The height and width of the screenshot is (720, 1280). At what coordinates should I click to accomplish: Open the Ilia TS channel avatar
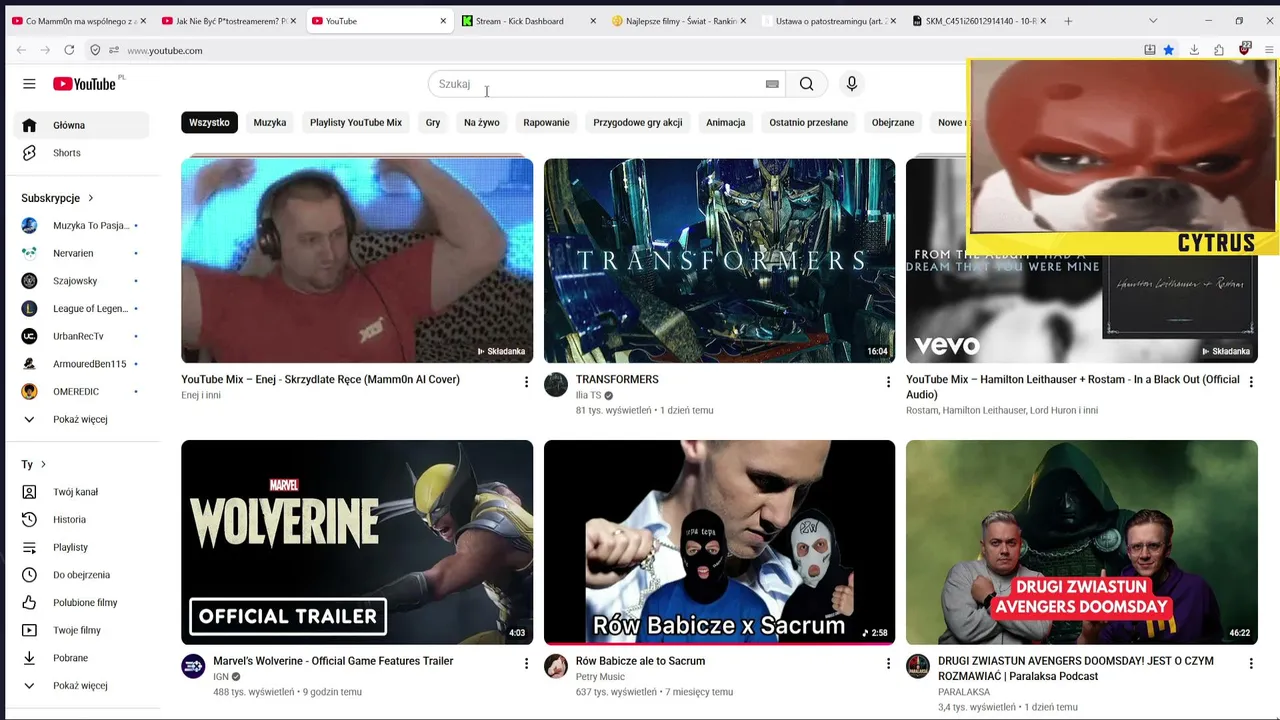point(556,385)
